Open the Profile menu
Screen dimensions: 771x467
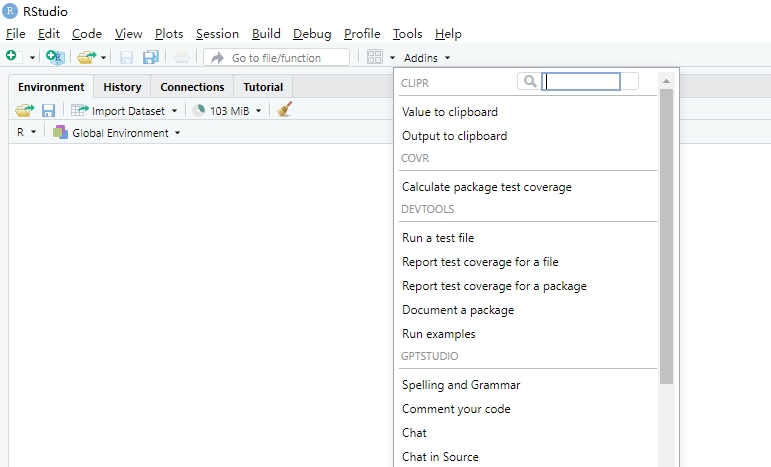coord(362,34)
